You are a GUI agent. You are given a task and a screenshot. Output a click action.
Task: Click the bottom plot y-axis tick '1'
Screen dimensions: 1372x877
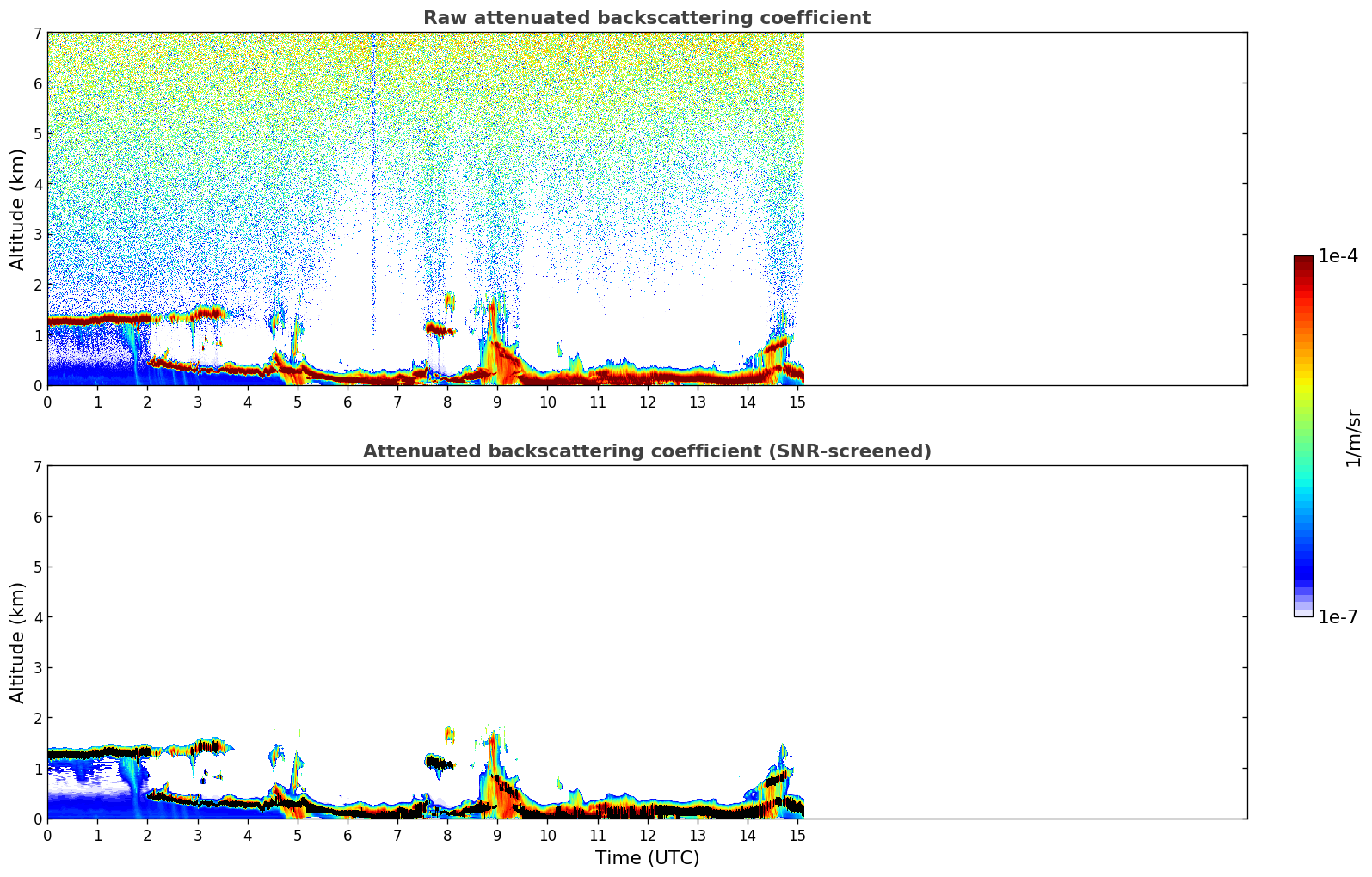38,769
